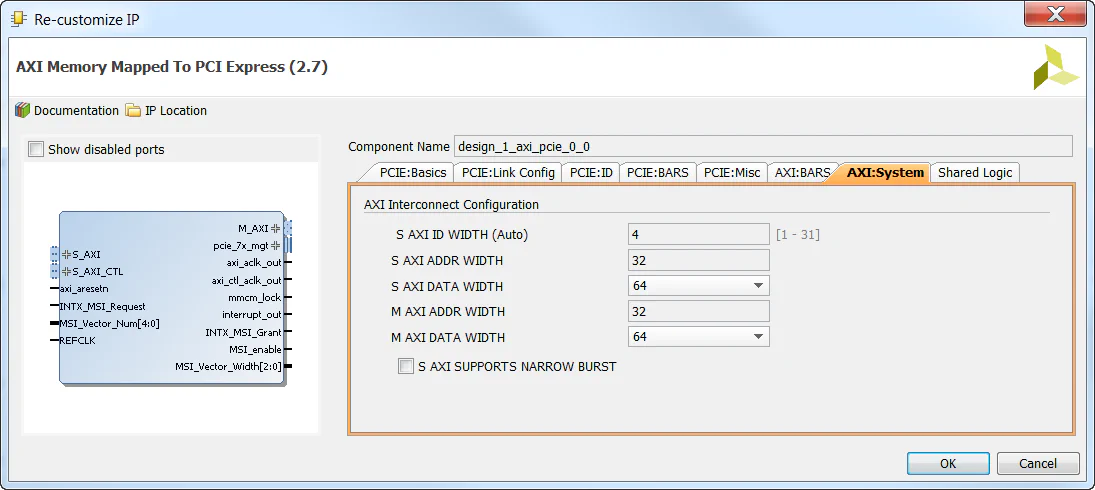Screen dimensions: 1095x490
Task: Open the M AXI DATA WIDTH dropdown
Action: point(698,336)
